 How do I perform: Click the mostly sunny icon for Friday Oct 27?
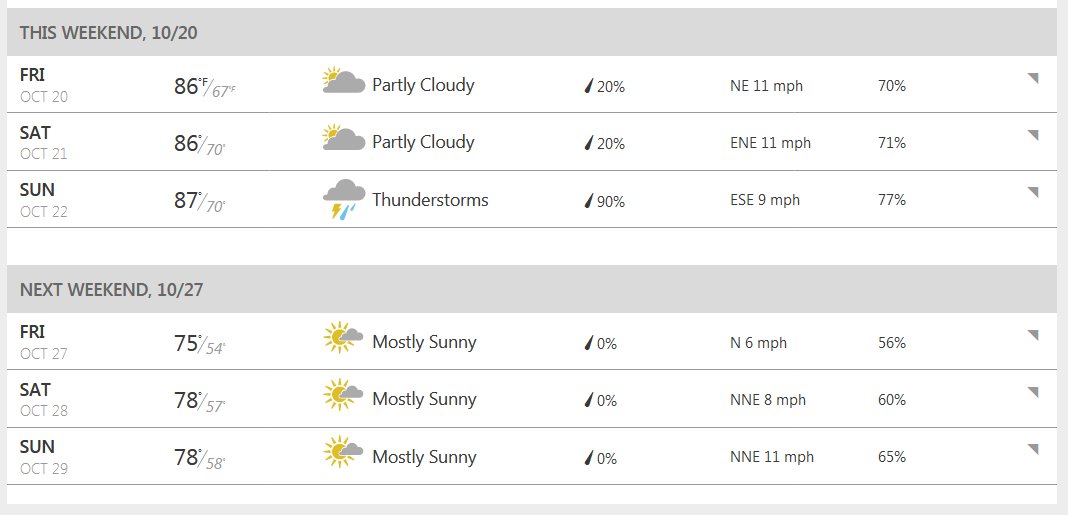(x=343, y=337)
